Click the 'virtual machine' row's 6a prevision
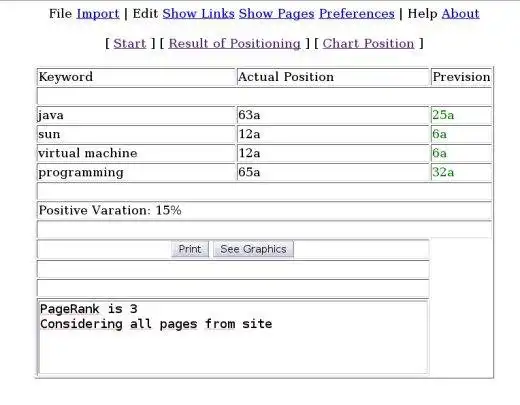The width and height of the screenshot is (520, 405). click(439, 153)
